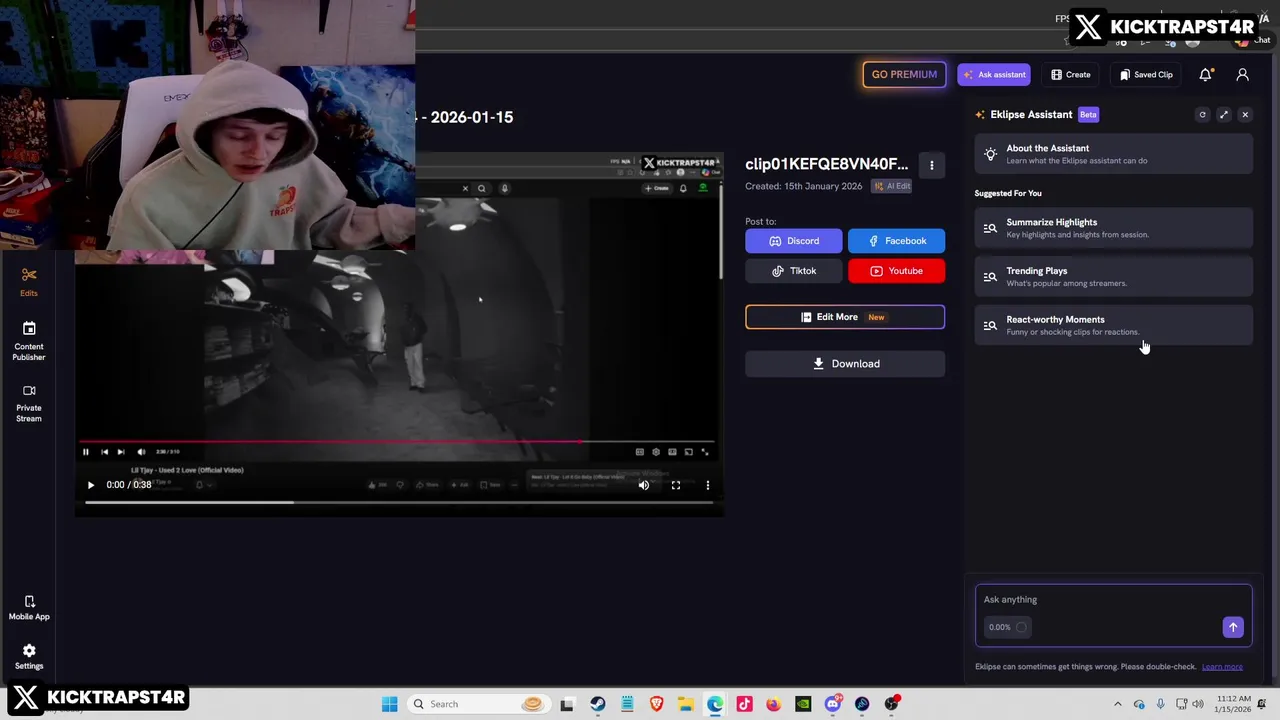This screenshot has height=720, width=1280.
Task: Open taskbar clock and date
Action: pos(1234,704)
